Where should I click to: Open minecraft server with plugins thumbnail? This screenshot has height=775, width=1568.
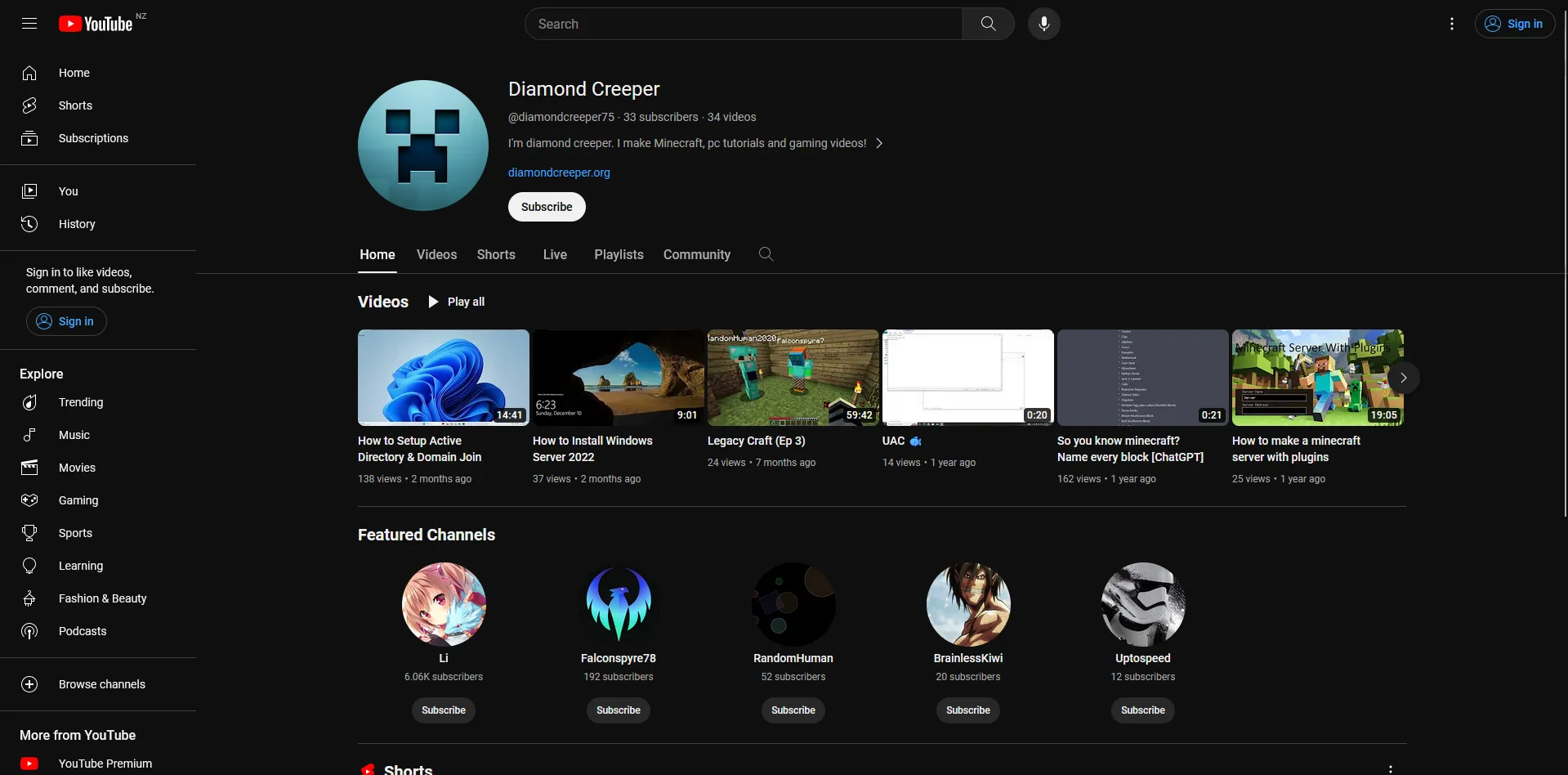tap(1318, 378)
